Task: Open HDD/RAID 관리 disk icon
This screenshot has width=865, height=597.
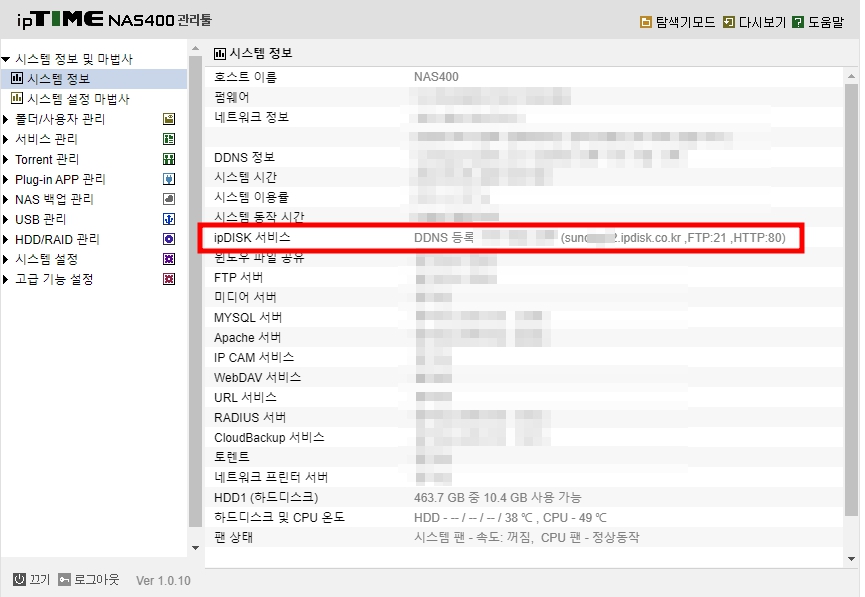Action: (169, 239)
